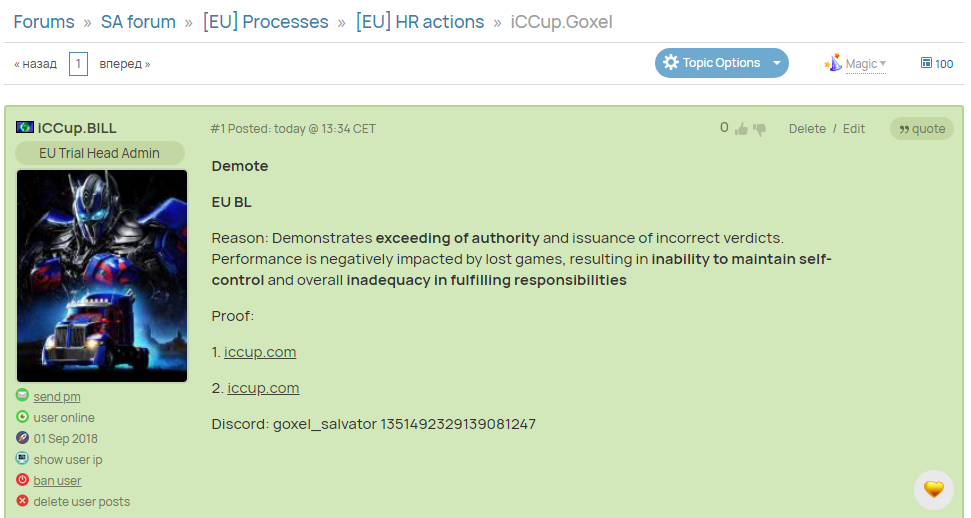Open [EU] HR actions breadcrumb
The width and height of the screenshot is (971, 518).
tap(420, 22)
